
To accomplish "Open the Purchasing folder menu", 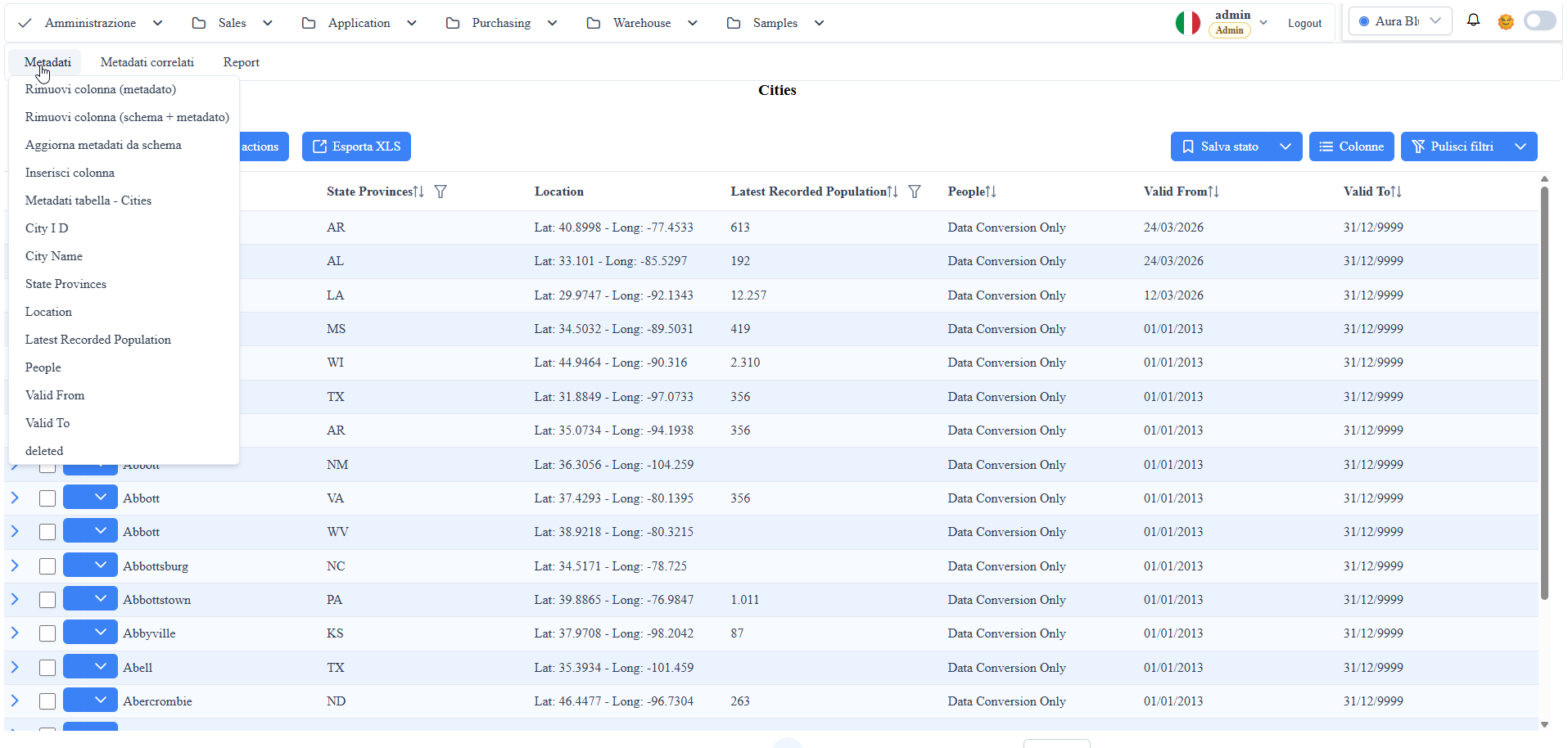I will coord(501,23).
